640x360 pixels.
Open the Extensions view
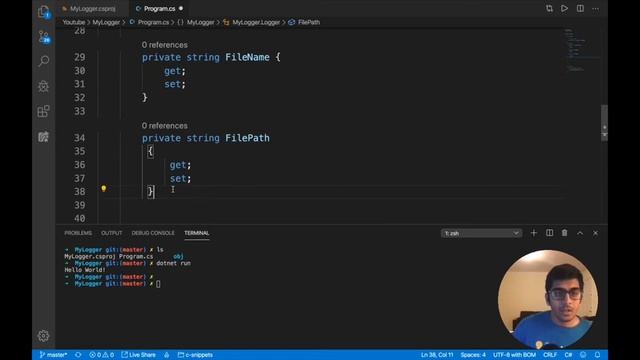[x=43, y=111]
